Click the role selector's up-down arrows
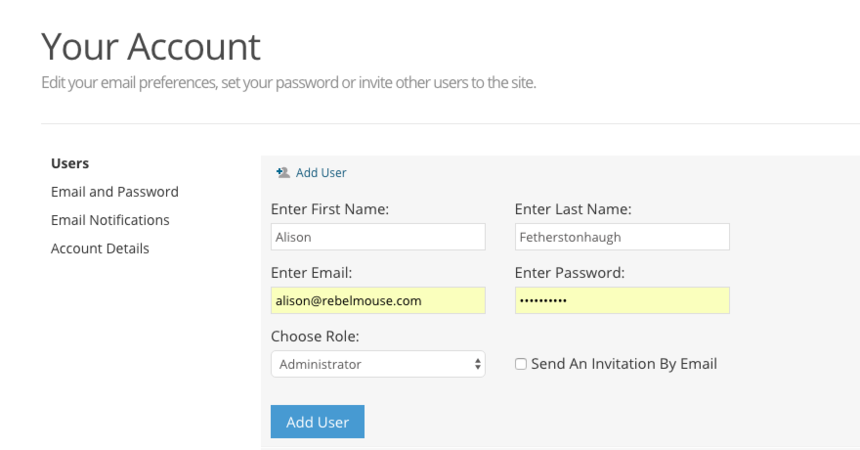This screenshot has height=450, width=860. 478,364
